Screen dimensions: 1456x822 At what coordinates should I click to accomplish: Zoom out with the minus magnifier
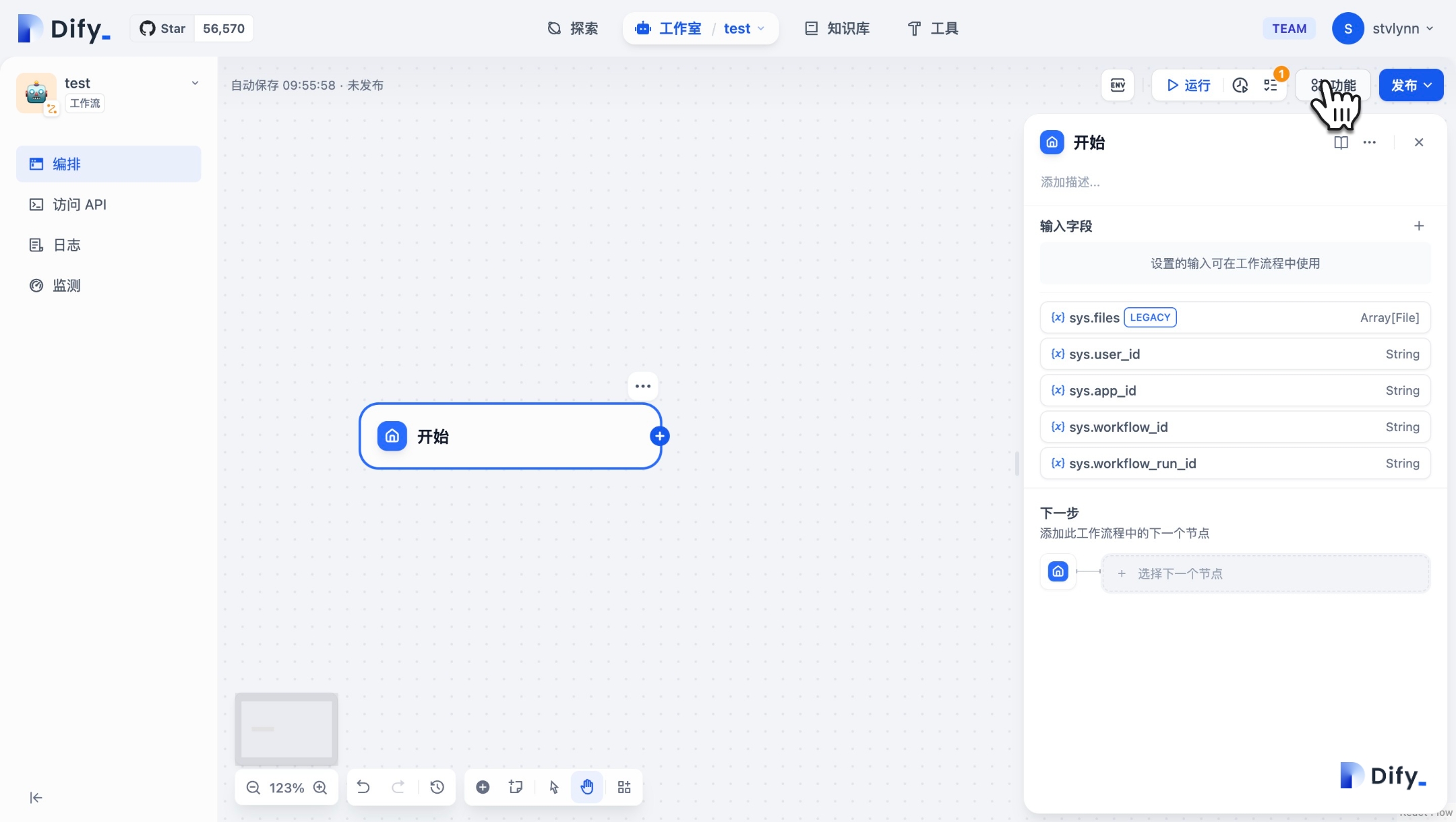point(253,788)
